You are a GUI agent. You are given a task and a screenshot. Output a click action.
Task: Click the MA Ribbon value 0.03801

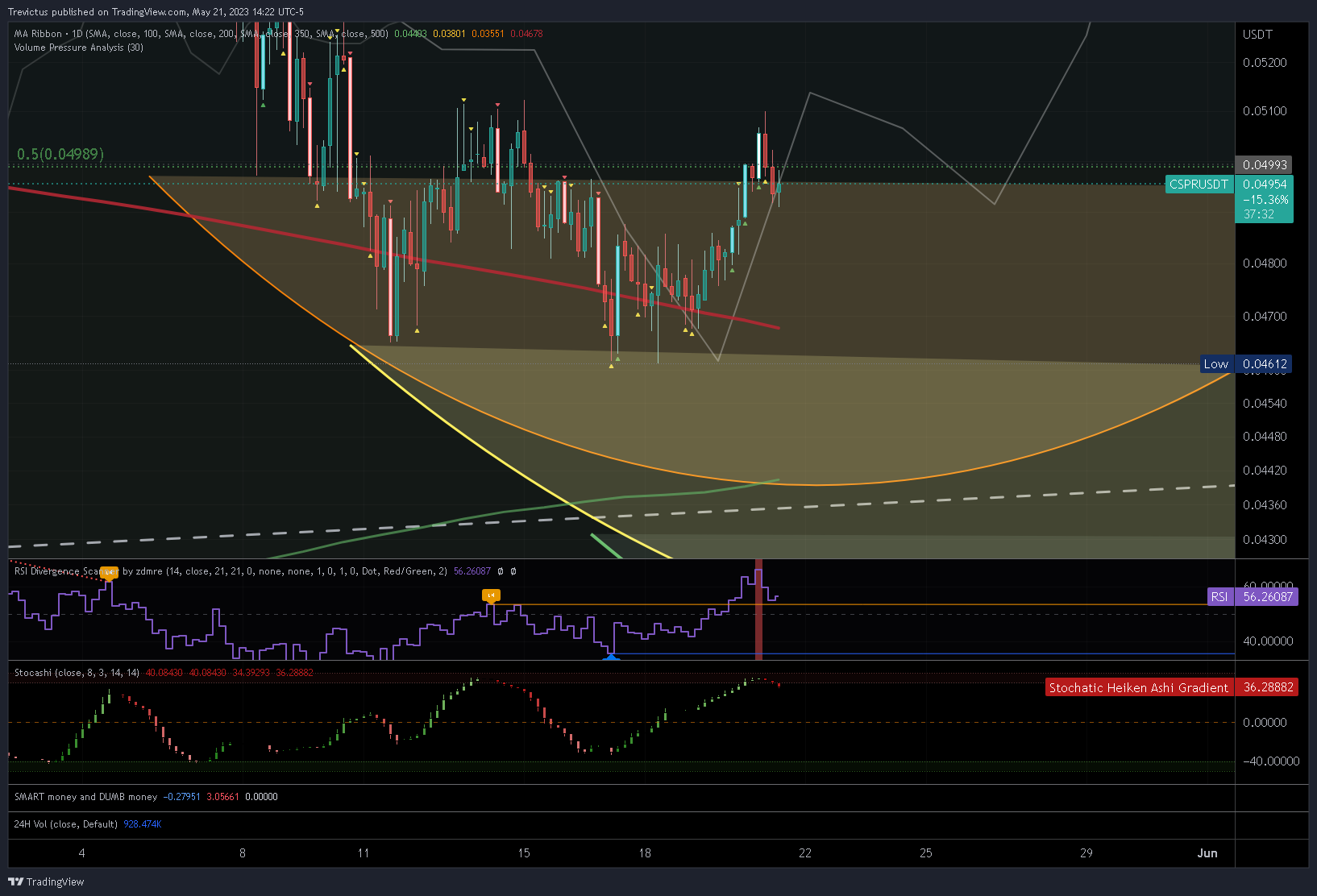point(449,34)
